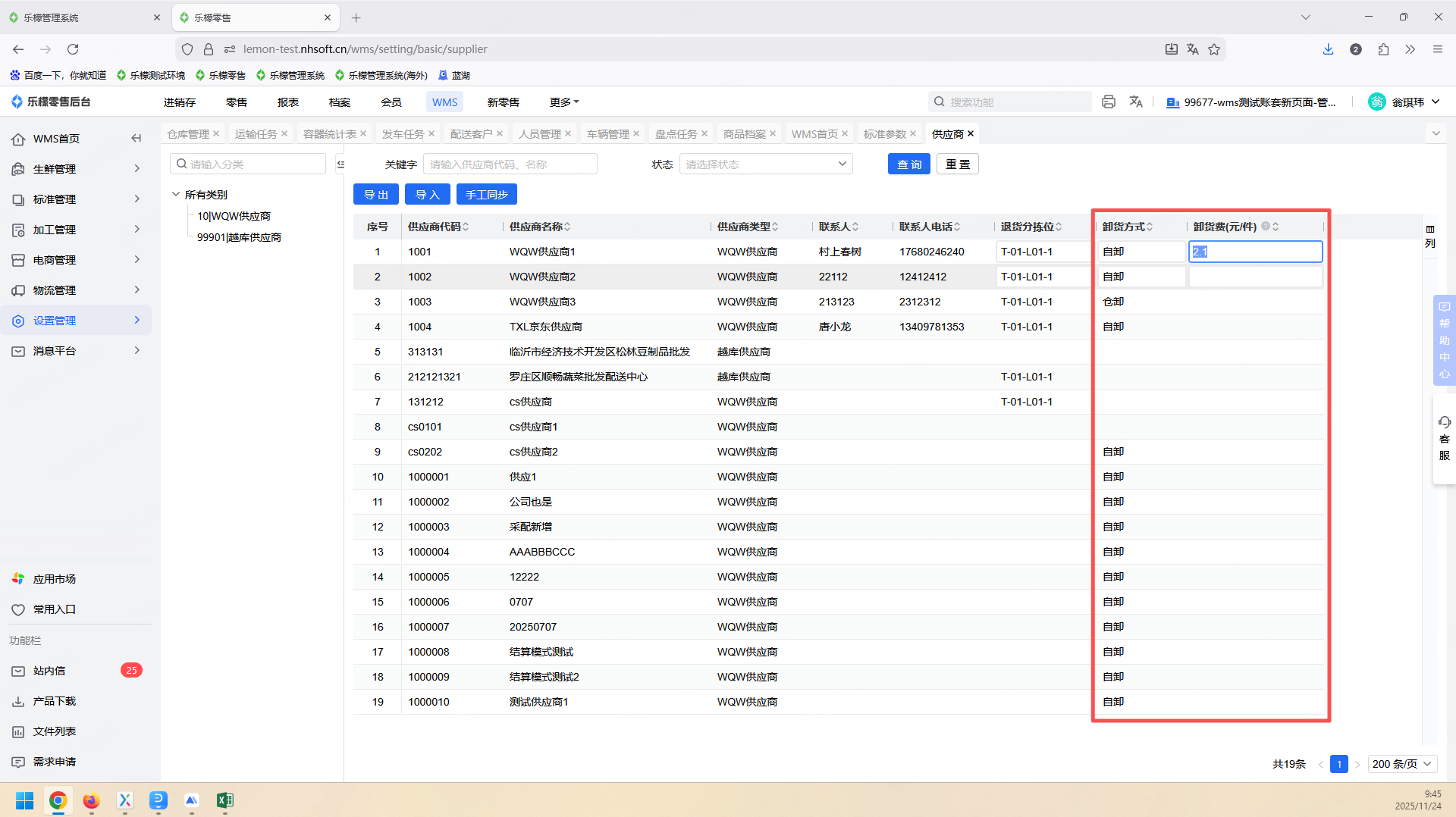Open a new browser tab
This screenshot has height=817, width=1456.
tap(356, 17)
